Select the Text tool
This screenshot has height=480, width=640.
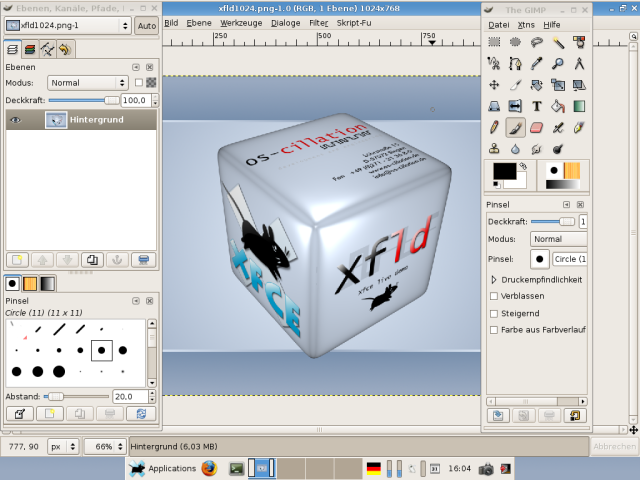(536, 106)
